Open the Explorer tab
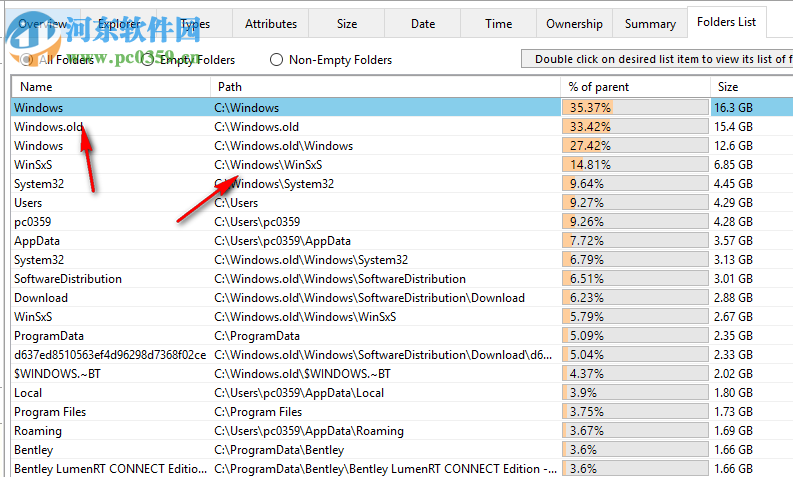 point(119,24)
